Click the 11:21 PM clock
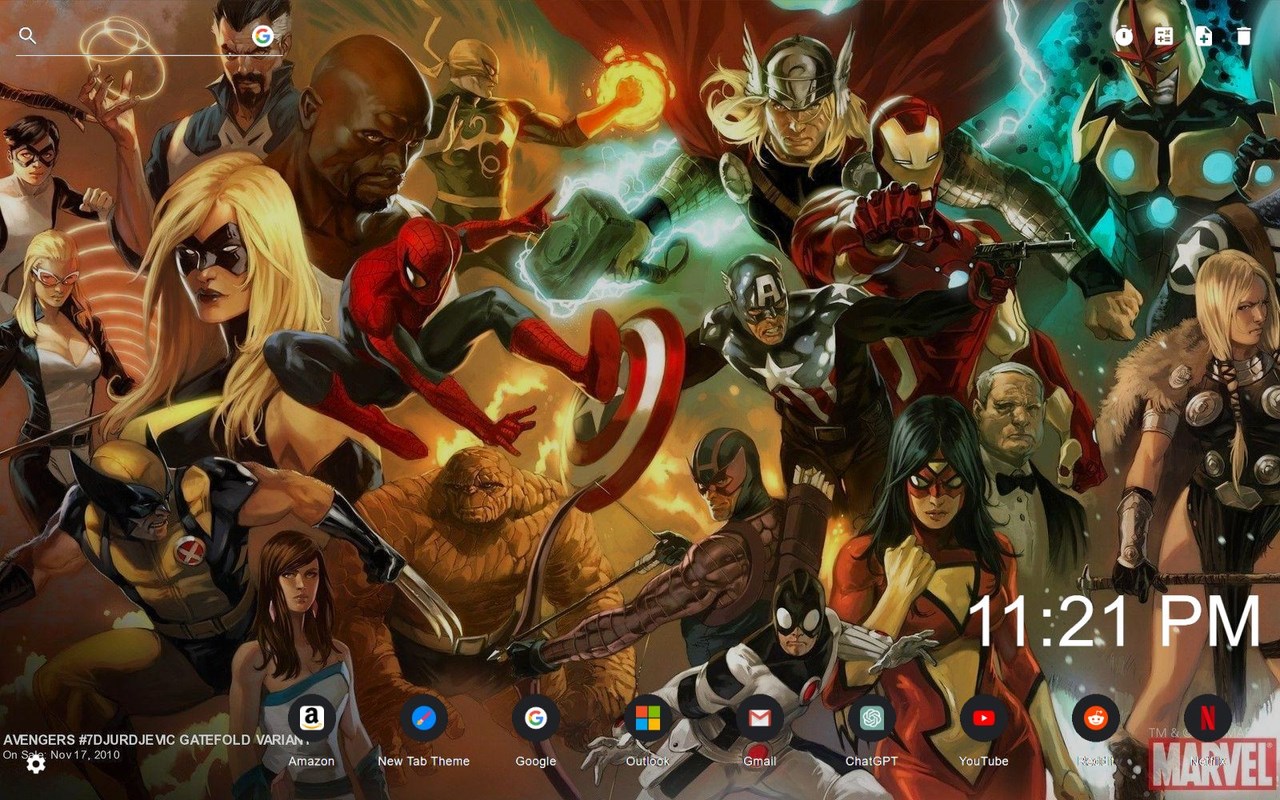1280x800 pixels. tap(1115, 621)
